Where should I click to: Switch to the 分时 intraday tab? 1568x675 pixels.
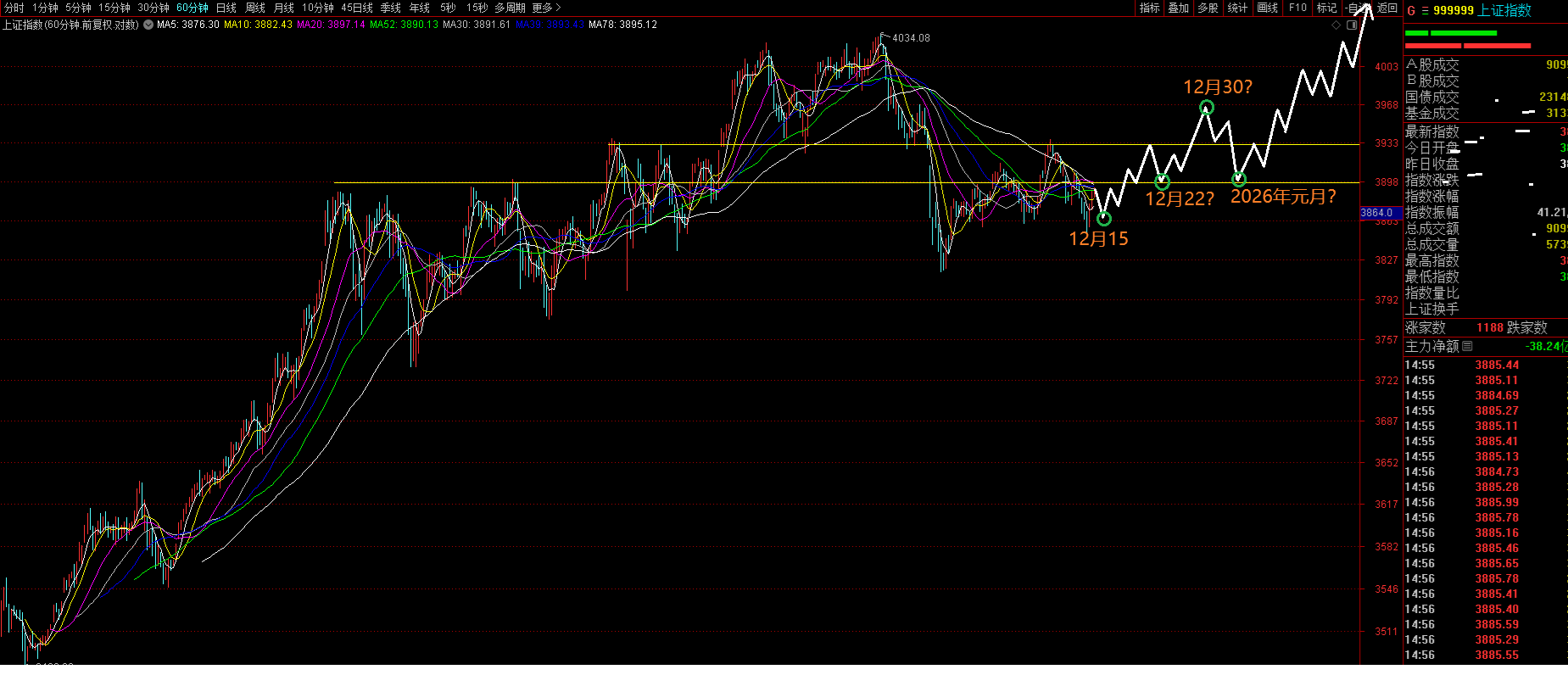14,8
